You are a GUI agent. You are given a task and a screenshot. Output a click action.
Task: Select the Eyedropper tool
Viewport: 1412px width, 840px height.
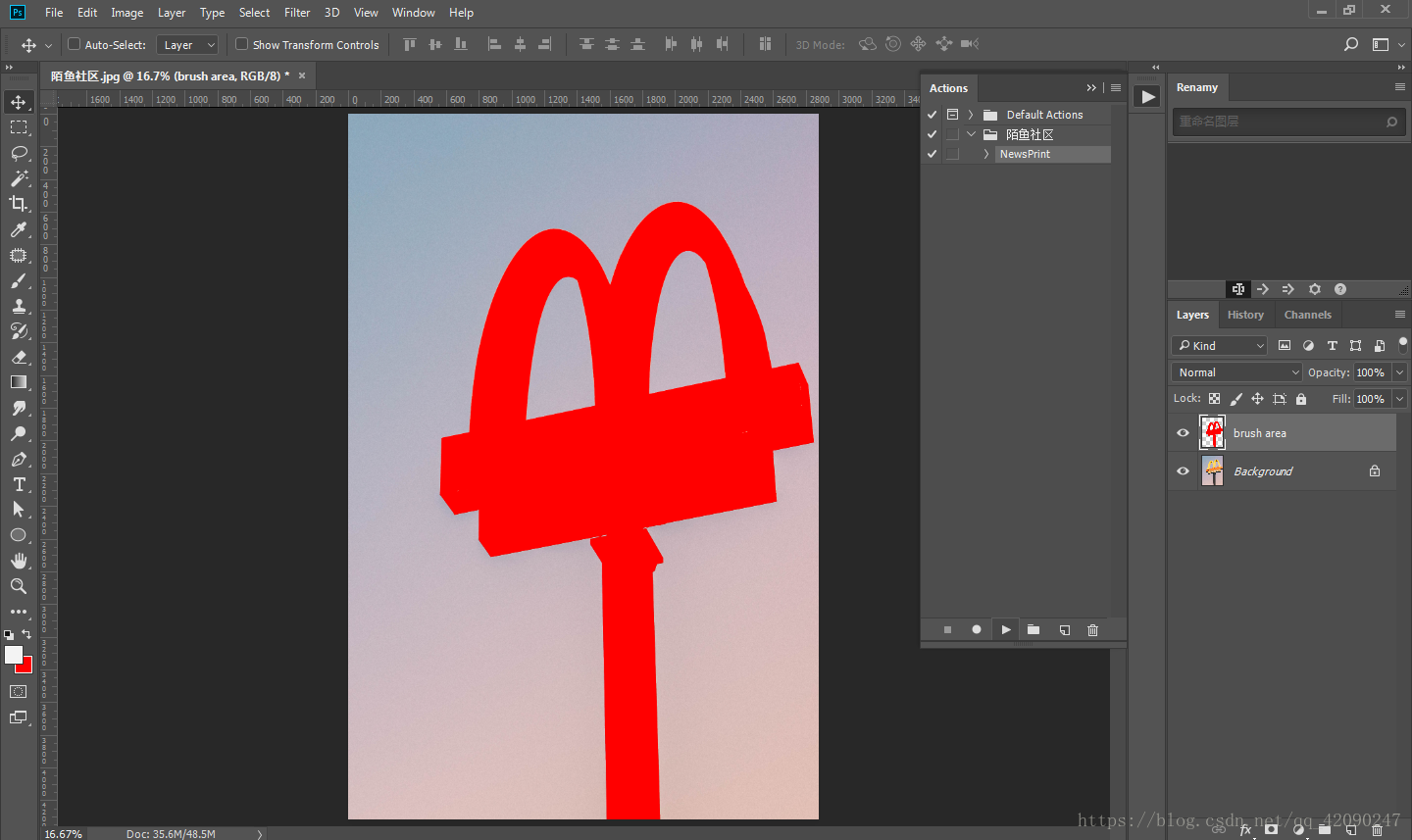[x=19, y=229]
